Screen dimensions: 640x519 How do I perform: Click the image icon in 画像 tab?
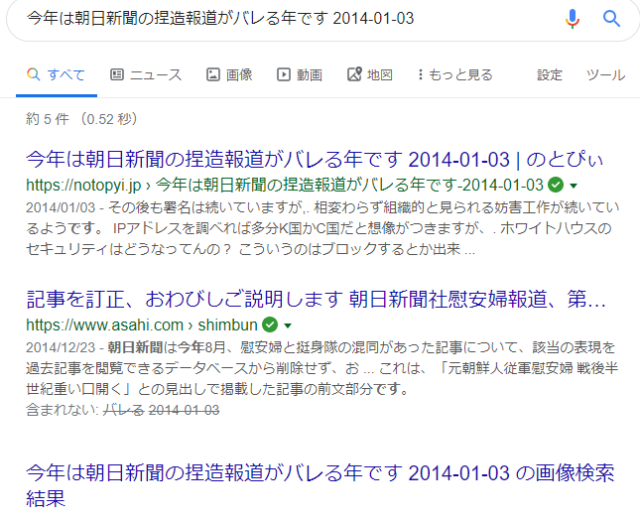[213, 75]
